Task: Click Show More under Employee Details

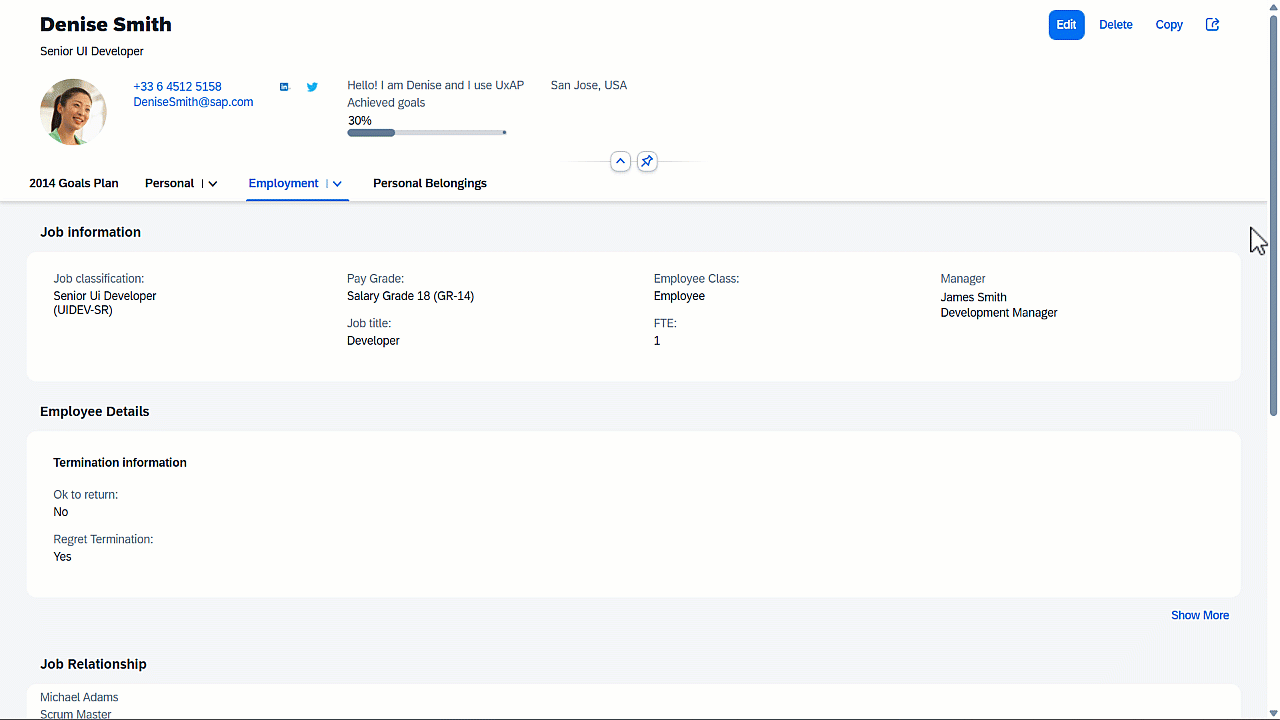Action: (1200, 615)
